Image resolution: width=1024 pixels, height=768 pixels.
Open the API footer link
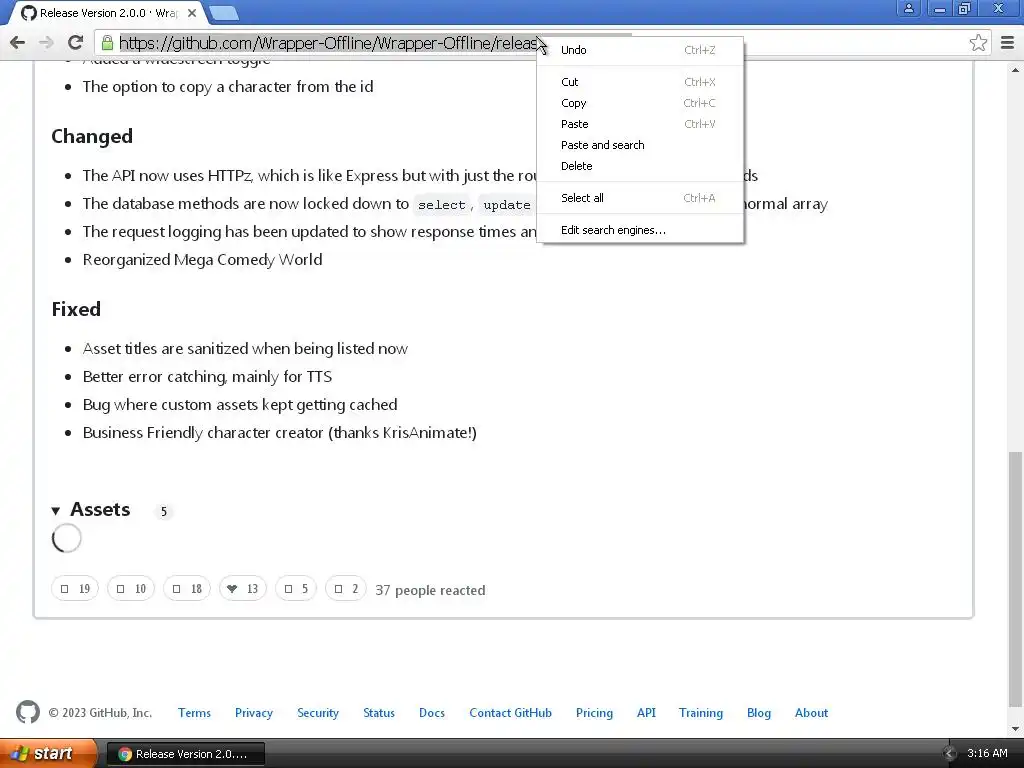coord(647,713)
